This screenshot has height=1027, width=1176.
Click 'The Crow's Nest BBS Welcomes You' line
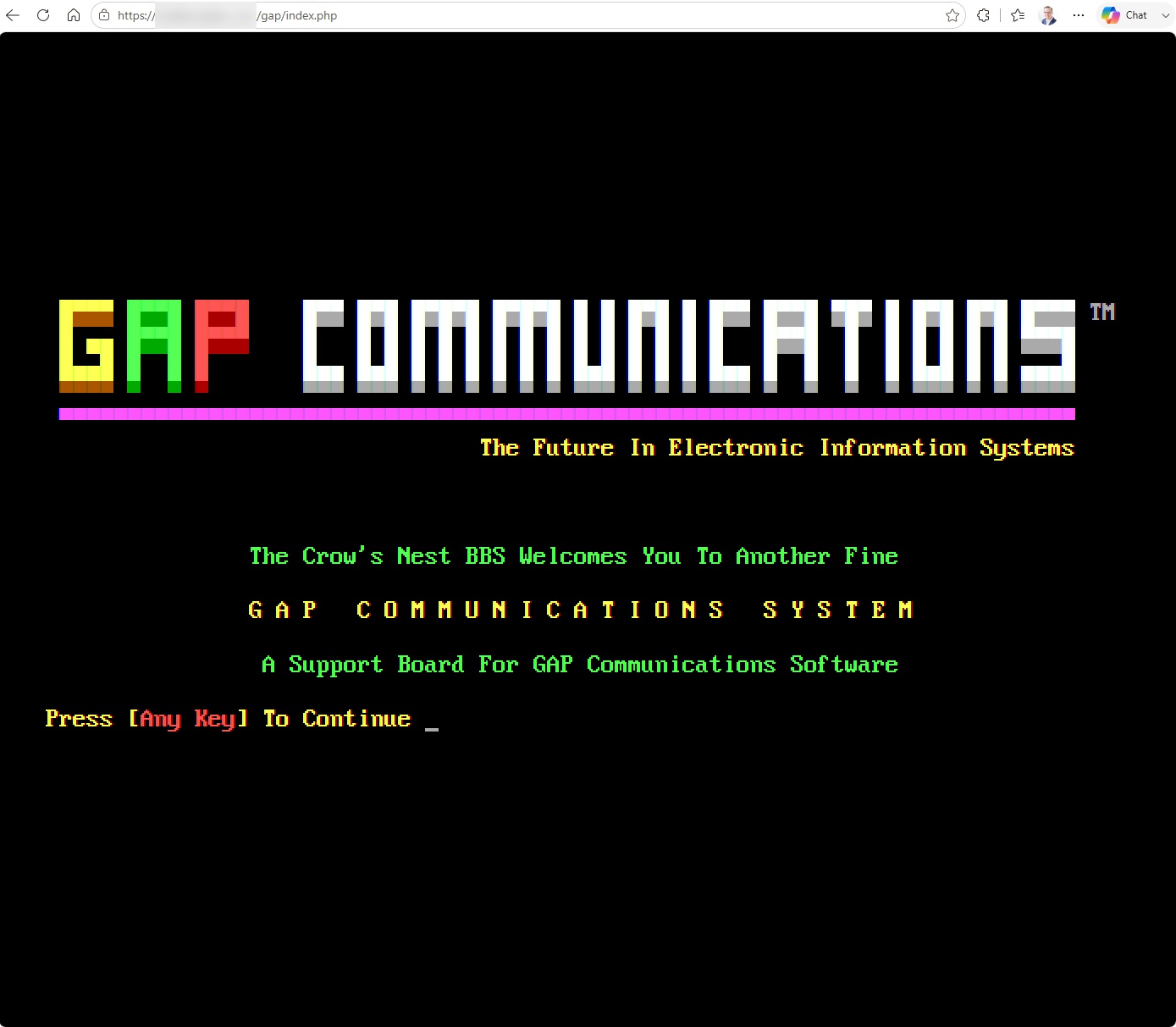574,555
